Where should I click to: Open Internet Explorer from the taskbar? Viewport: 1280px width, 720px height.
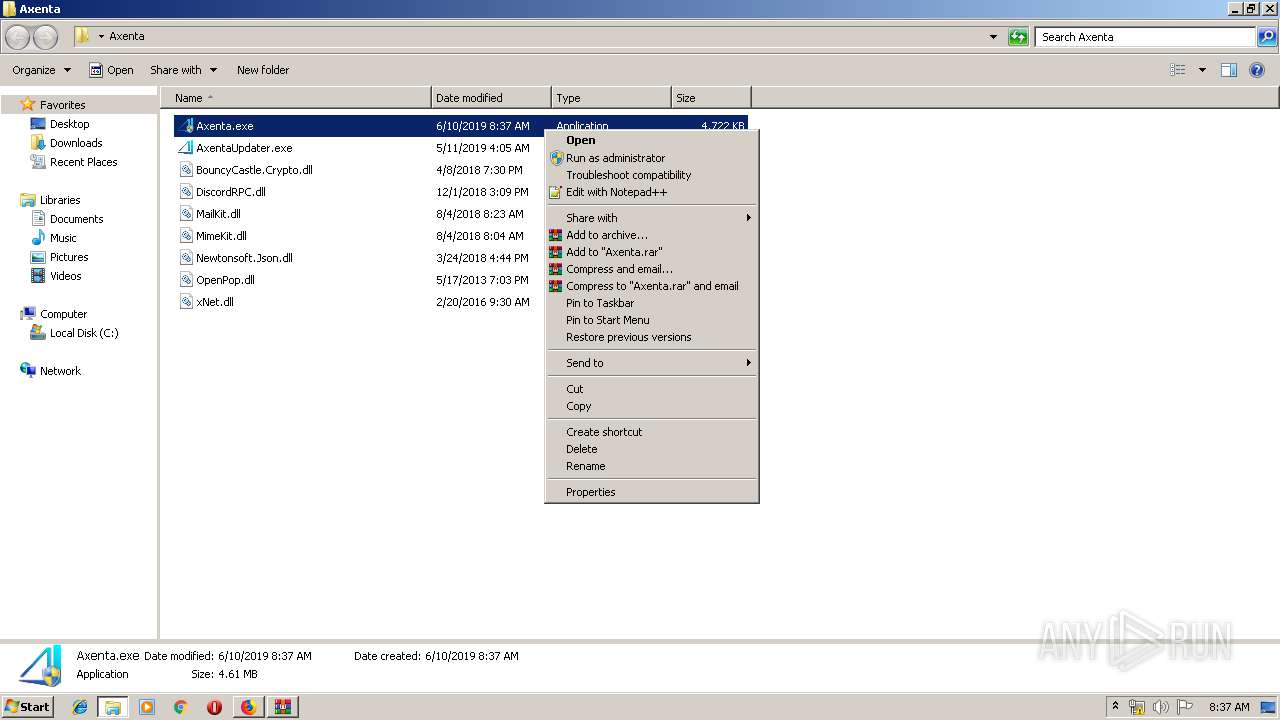(80, 707)
